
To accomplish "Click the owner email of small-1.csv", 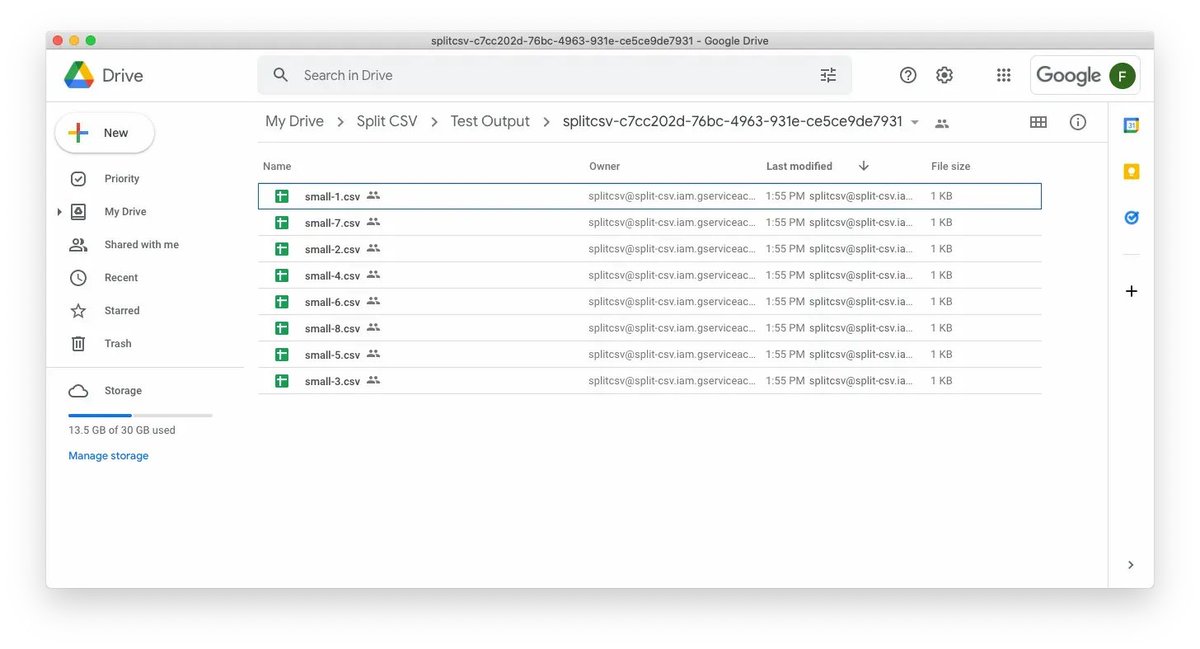I will tap(672, 196).
